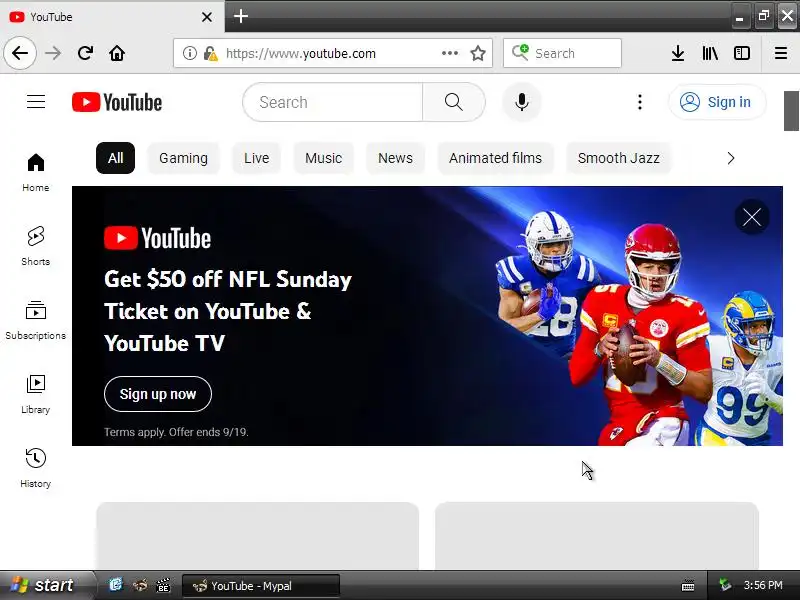800x600 pixels.
Task: Bookmark this page with the star icon
Action: pos(478,53)
